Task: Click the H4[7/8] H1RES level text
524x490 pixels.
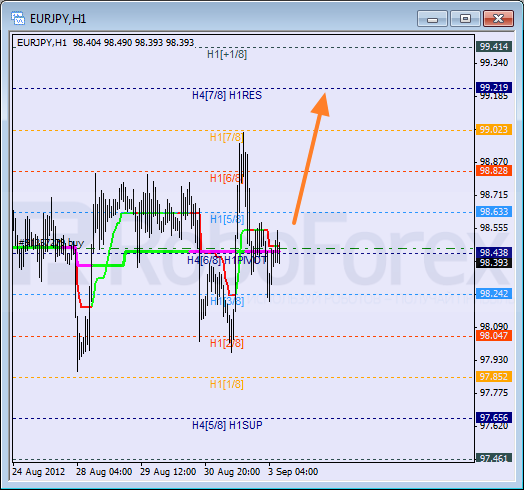Action: coord(227,96)
